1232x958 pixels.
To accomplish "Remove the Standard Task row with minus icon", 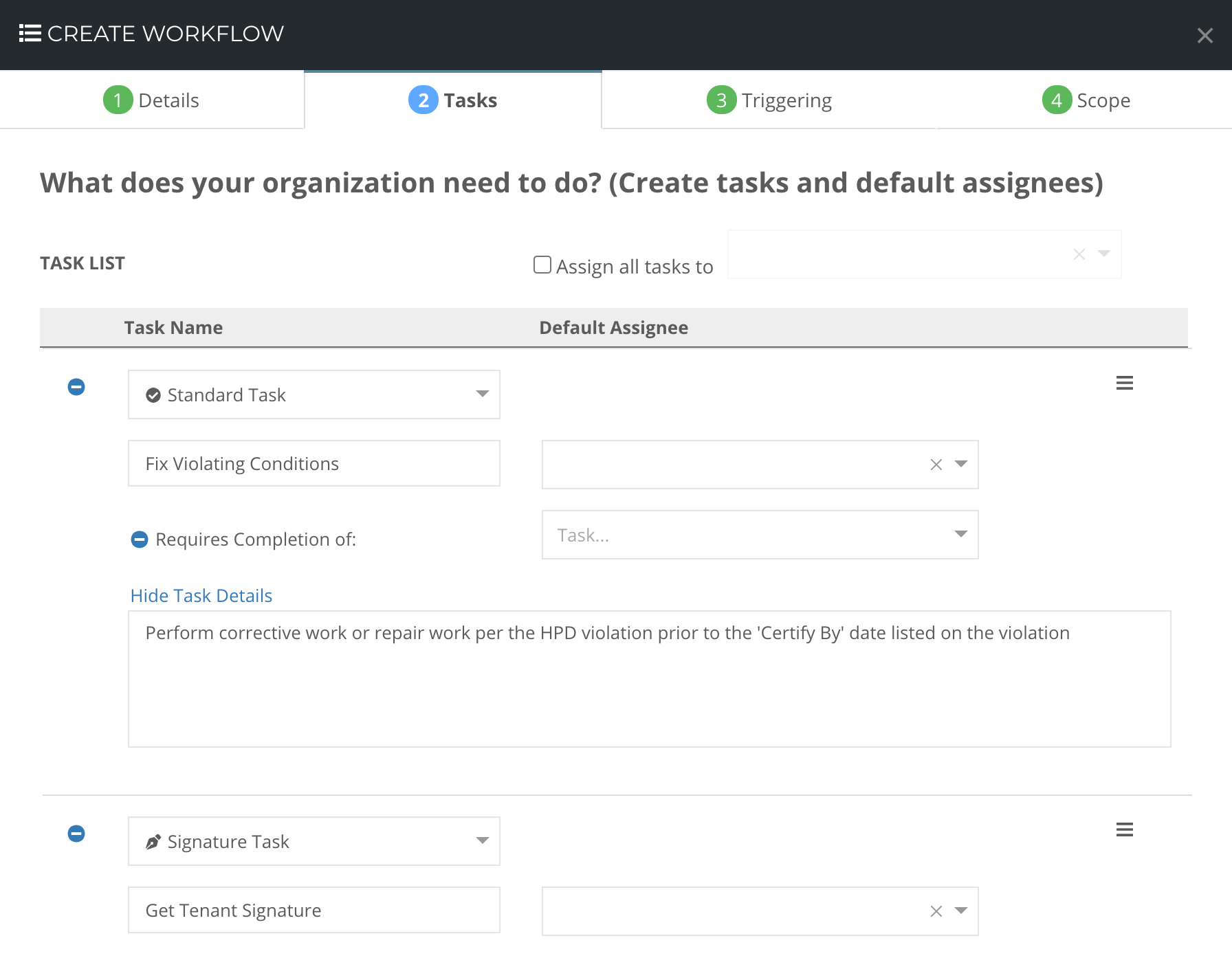I will click(76, 387).
